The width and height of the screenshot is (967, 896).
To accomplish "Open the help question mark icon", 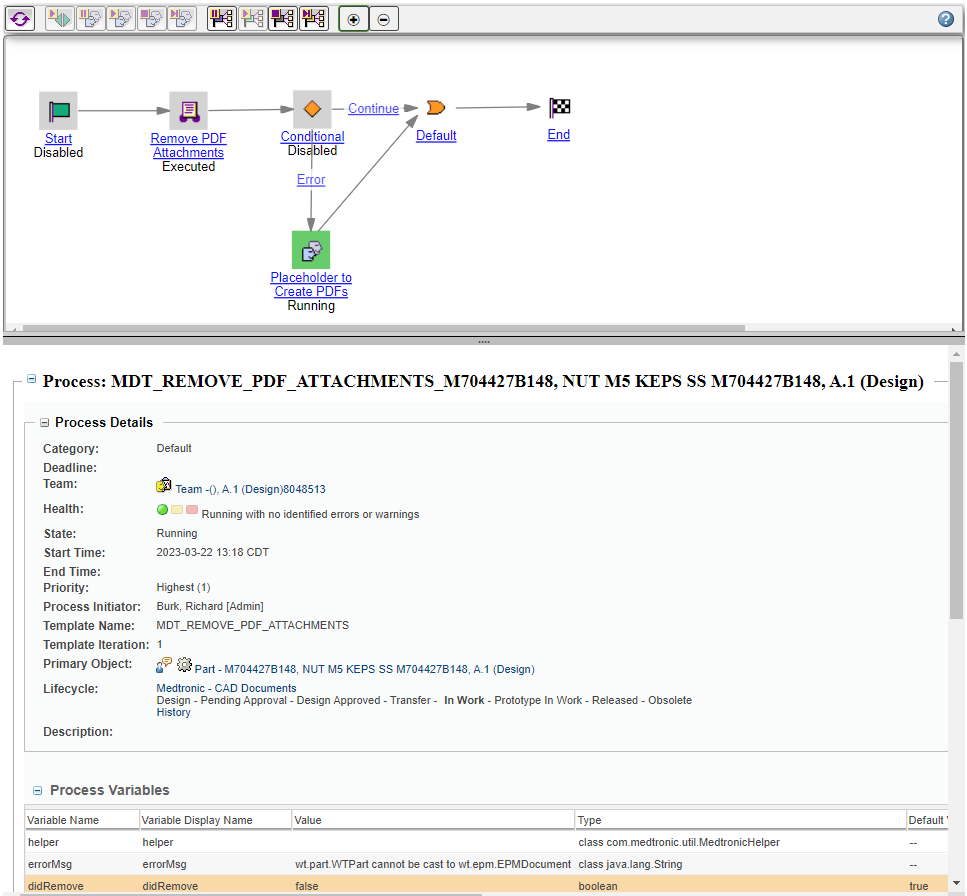I will (945, 18).
